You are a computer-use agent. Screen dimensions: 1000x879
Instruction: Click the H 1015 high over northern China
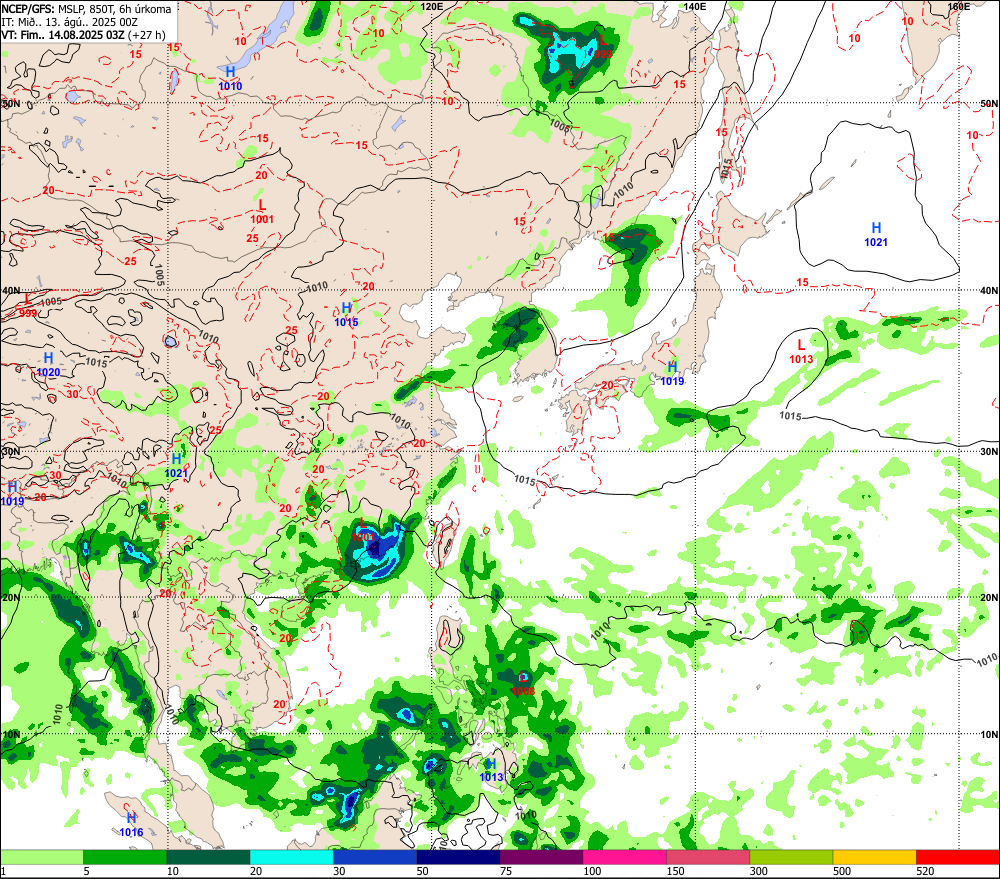tap(346, 315)
